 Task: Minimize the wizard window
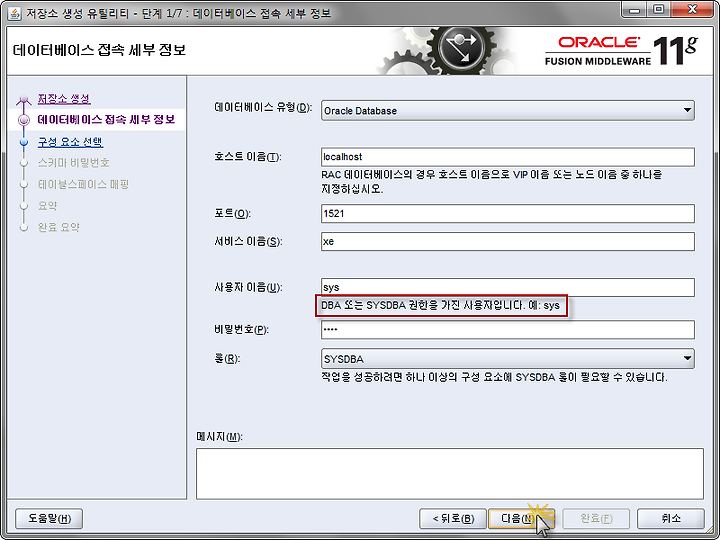[635, 9]
